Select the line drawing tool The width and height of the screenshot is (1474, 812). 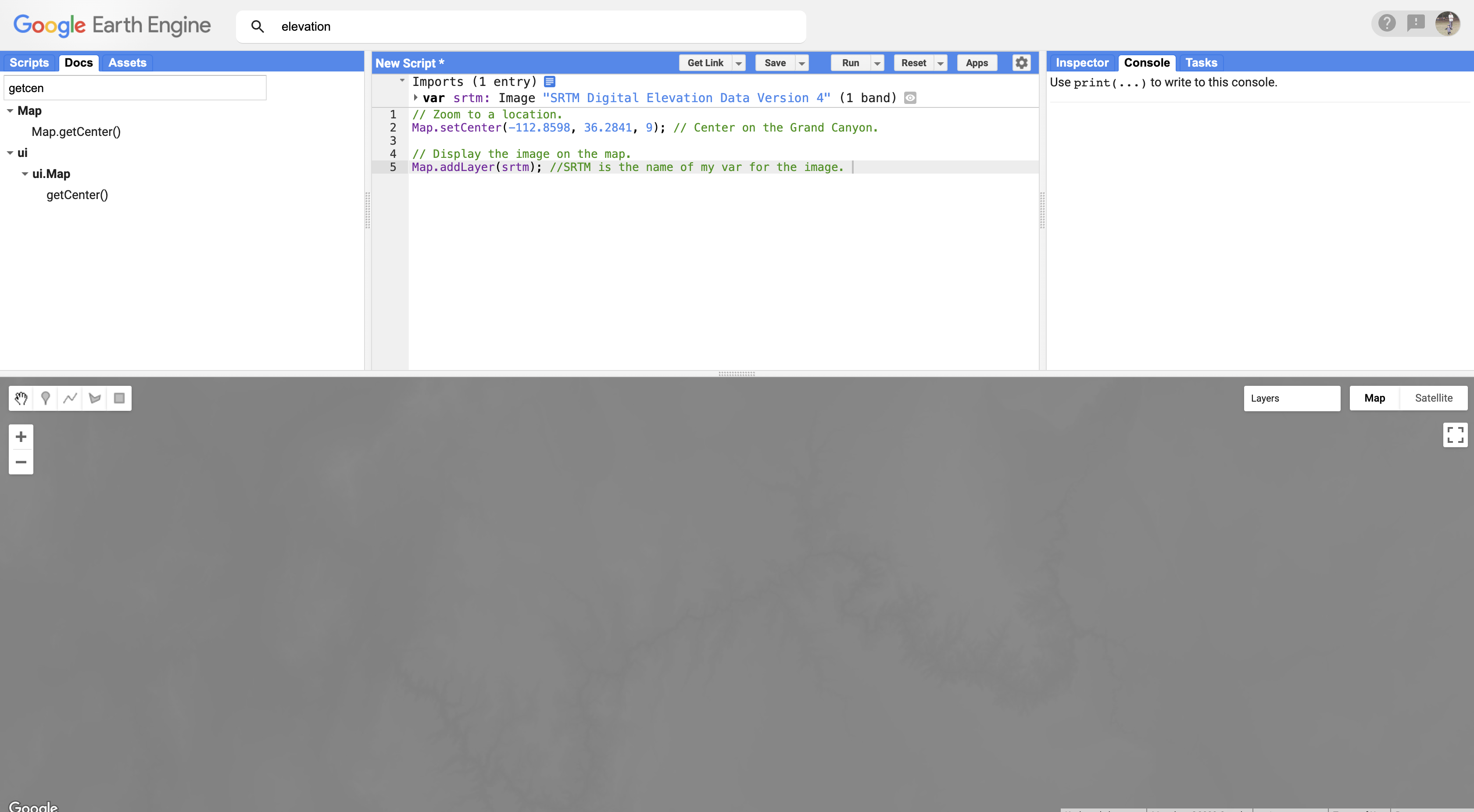click(x=70, y=398)
